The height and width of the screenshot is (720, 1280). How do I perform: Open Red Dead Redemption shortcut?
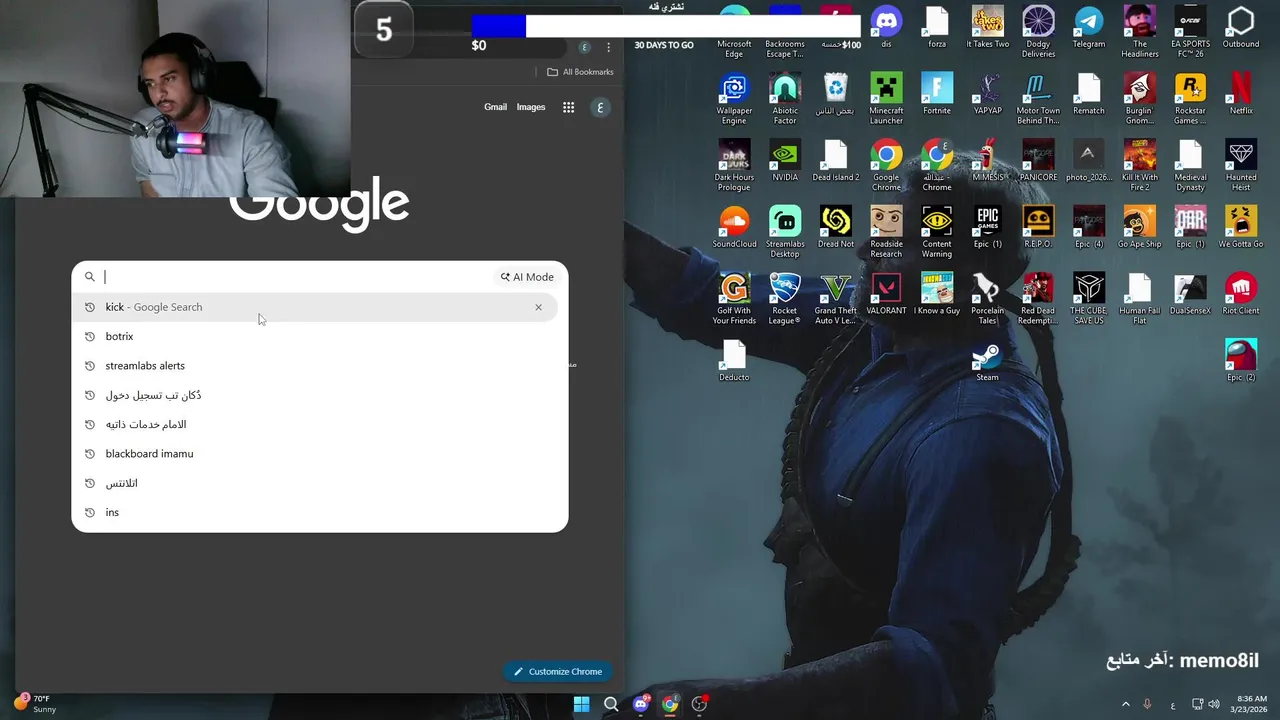pos(1038,299)
